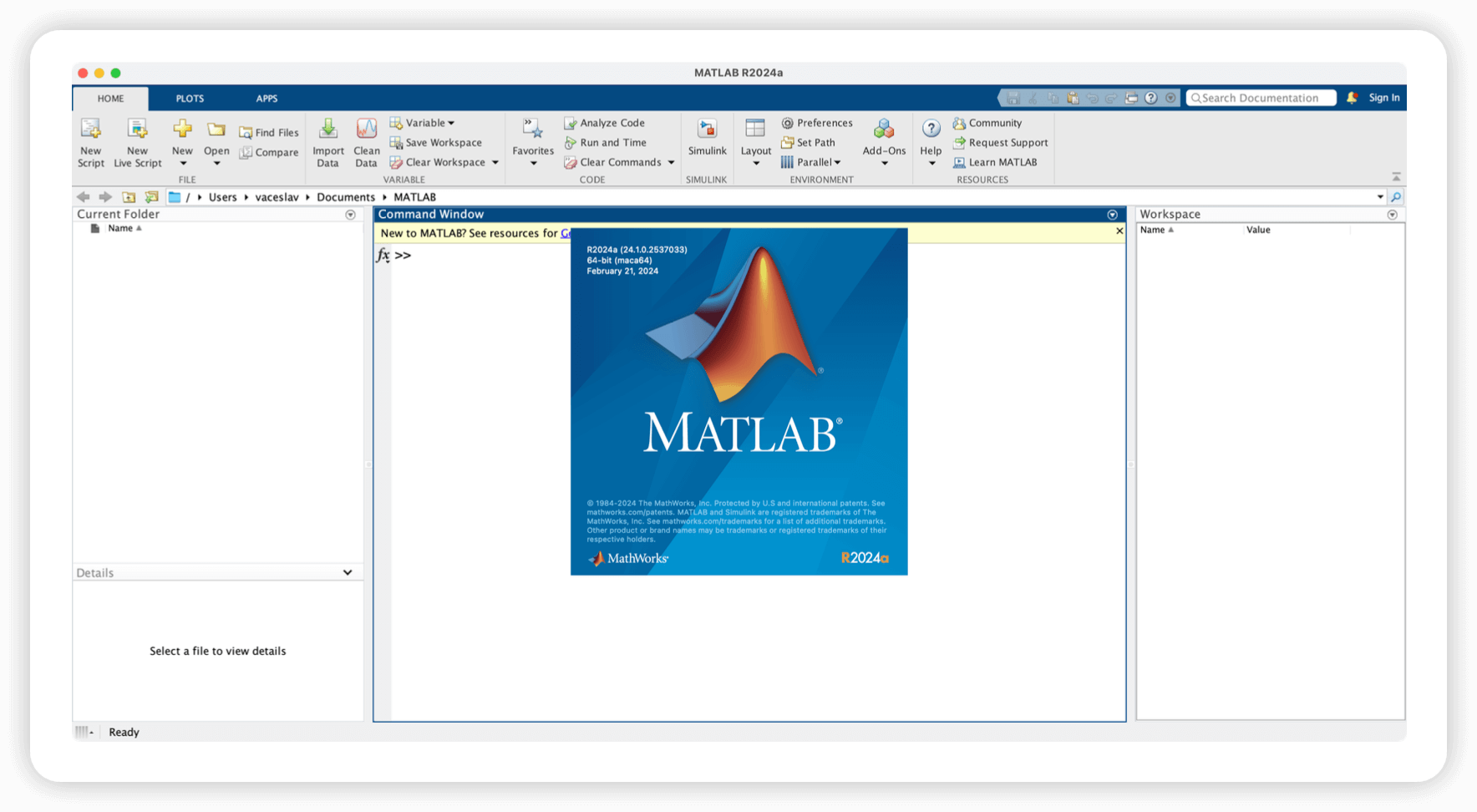This screenshot has width=1477, height=812.
Task: Open quick access toolbar options arrow
Action: pos(1170,99)
